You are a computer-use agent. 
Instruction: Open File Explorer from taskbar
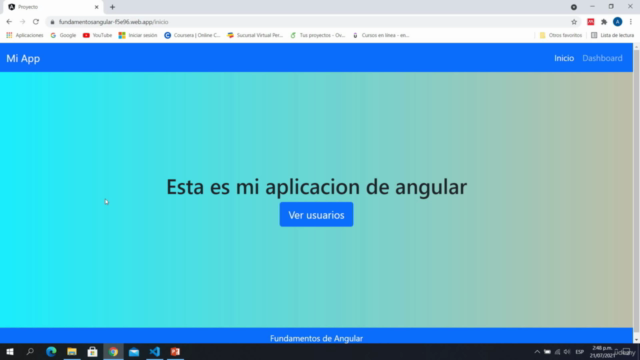pyautogui.click(x=72, y=351)
